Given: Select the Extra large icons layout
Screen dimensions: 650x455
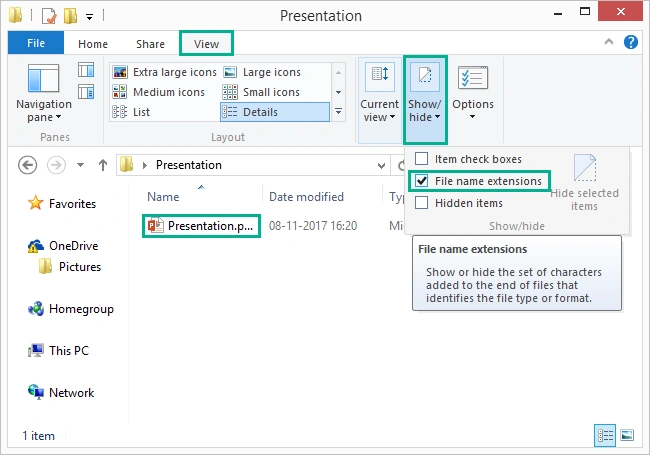Looking at the screenshot, I should point(165,72).
